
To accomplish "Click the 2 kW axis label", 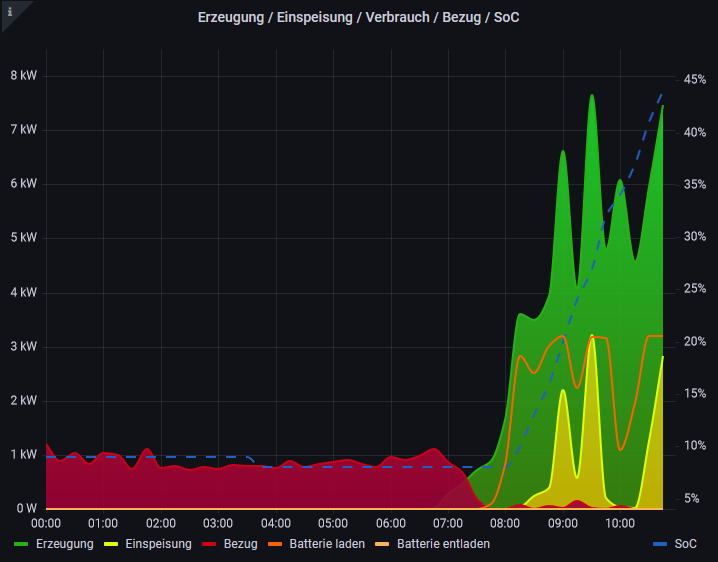I will coord(23,400).
